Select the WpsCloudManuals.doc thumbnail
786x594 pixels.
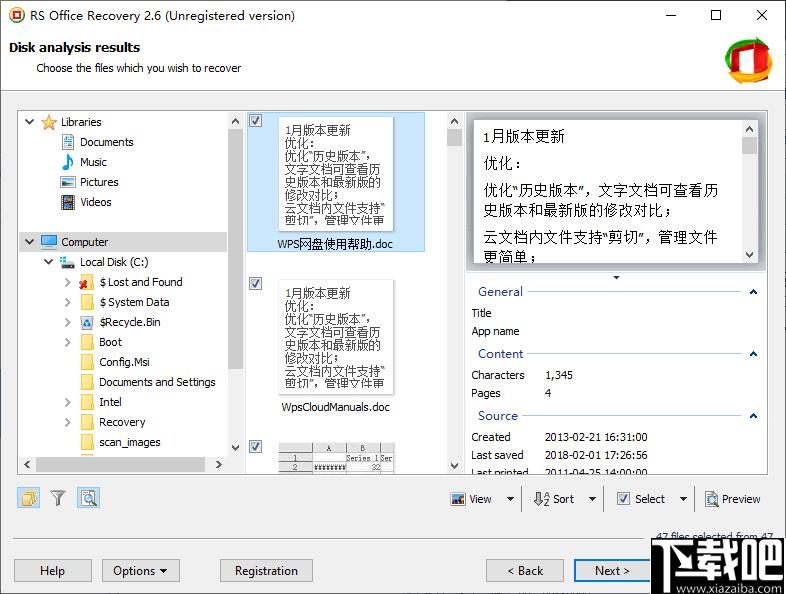click(335, 337)
